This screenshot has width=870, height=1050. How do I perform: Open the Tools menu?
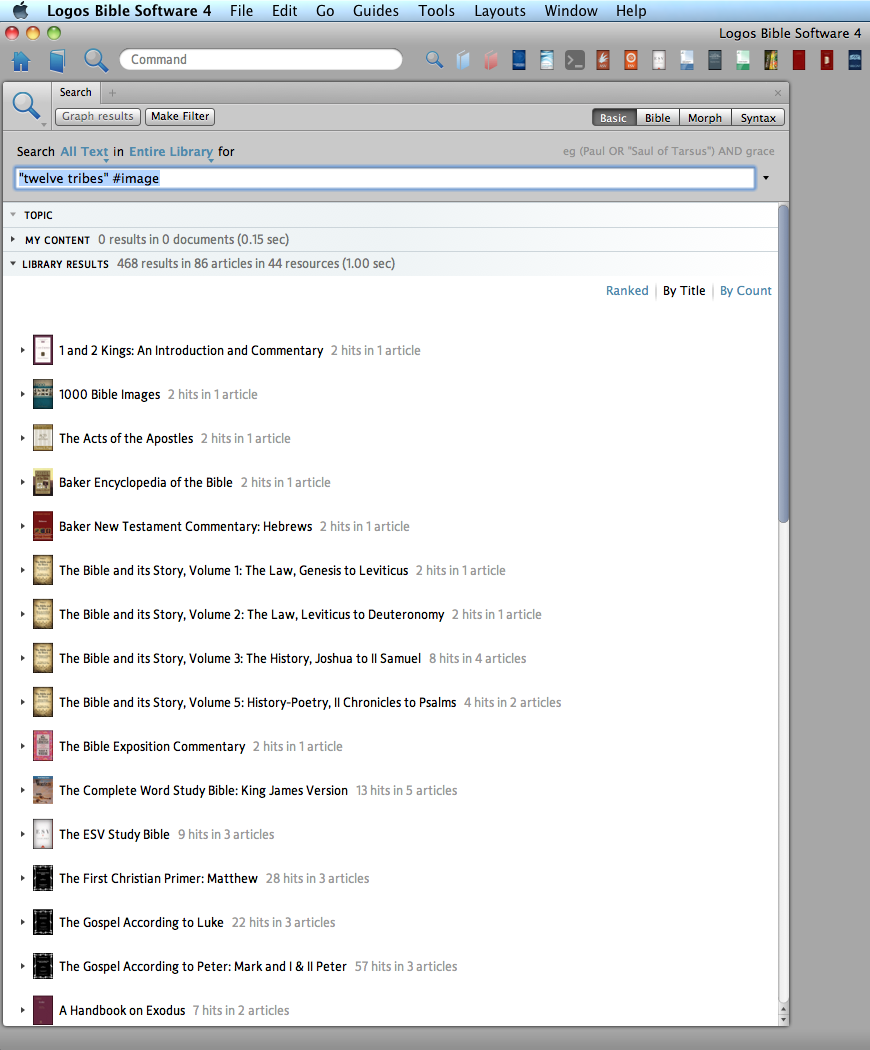tap(437, 11)
